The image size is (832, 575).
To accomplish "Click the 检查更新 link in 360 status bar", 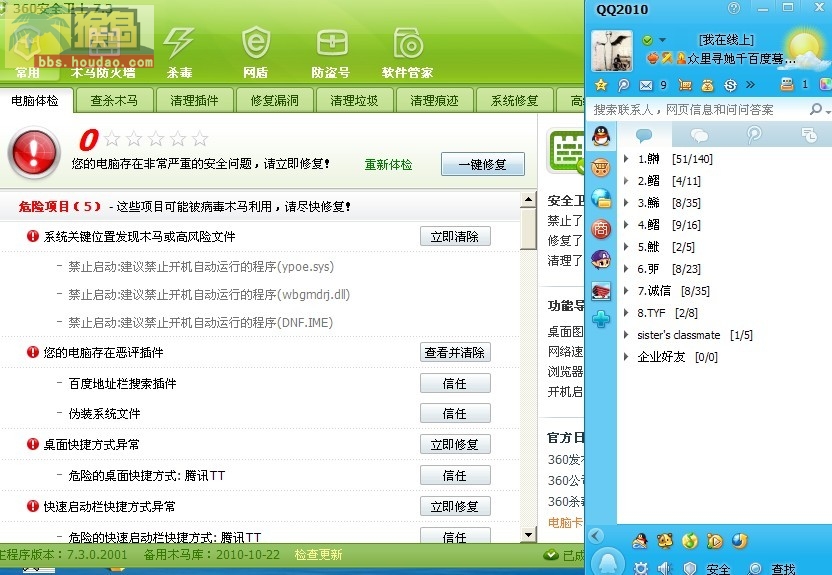I will point(318,555).
